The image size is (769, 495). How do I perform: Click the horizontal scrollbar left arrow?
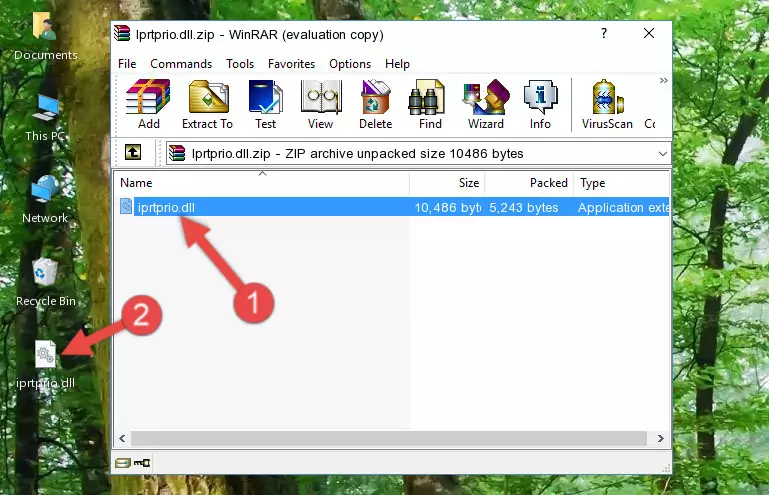point(123,439)
